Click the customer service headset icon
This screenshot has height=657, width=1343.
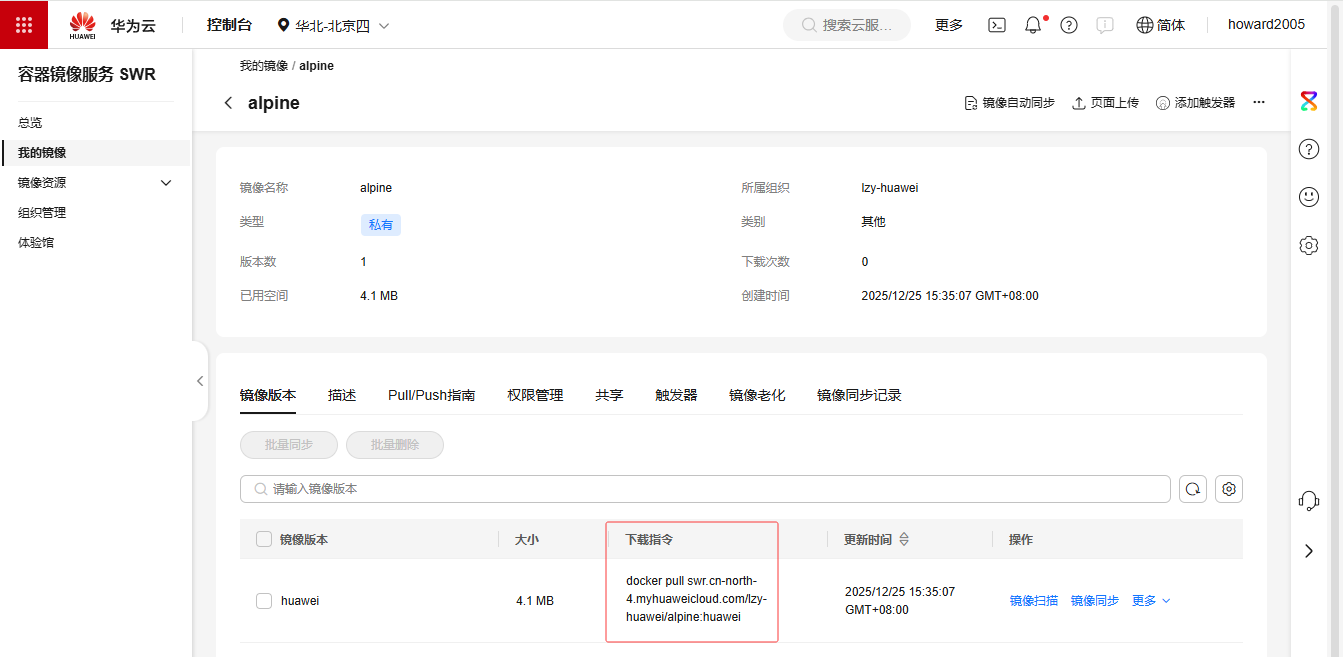pos(1309,501)
